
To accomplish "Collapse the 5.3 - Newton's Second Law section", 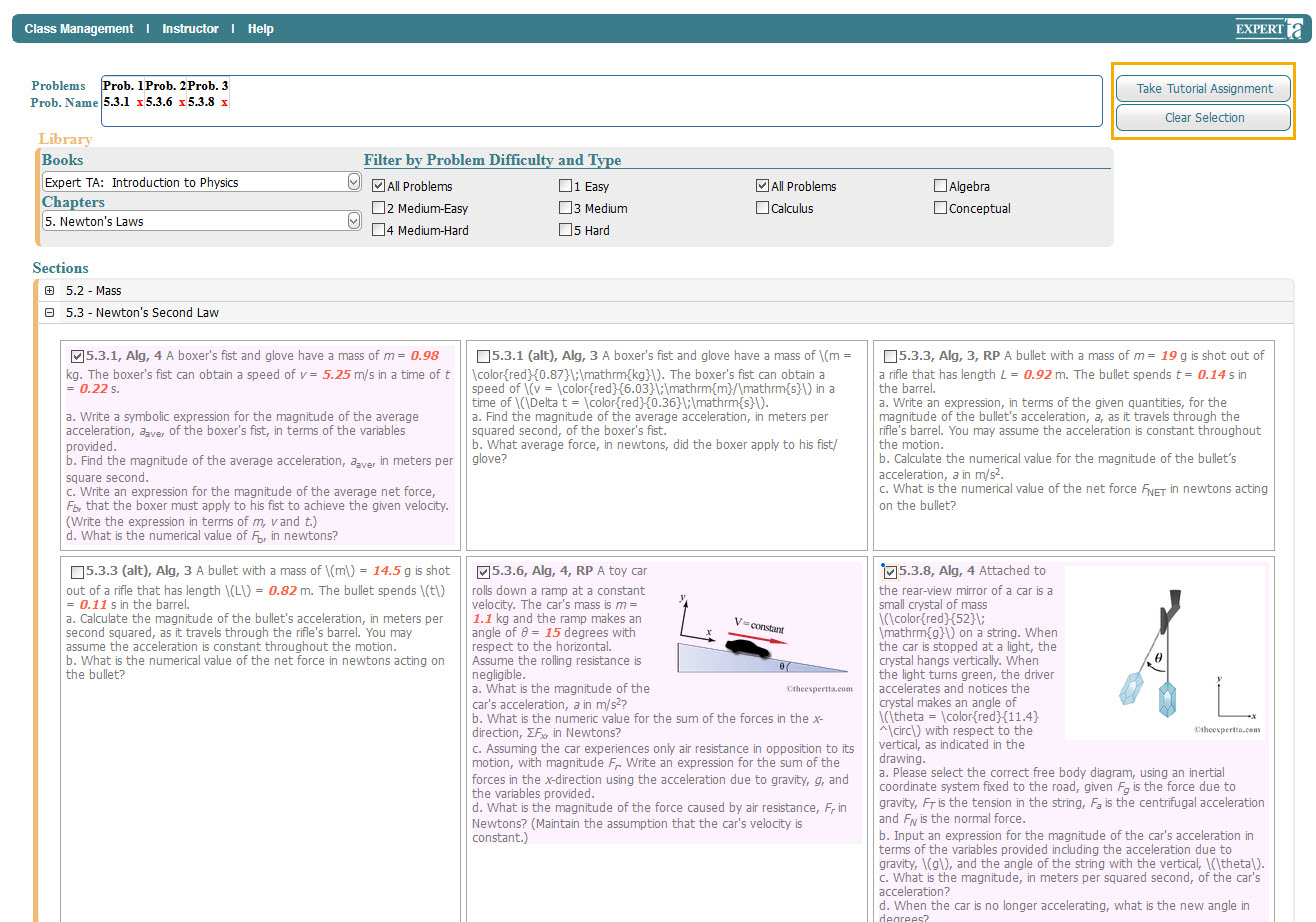I will click(50, 313).
